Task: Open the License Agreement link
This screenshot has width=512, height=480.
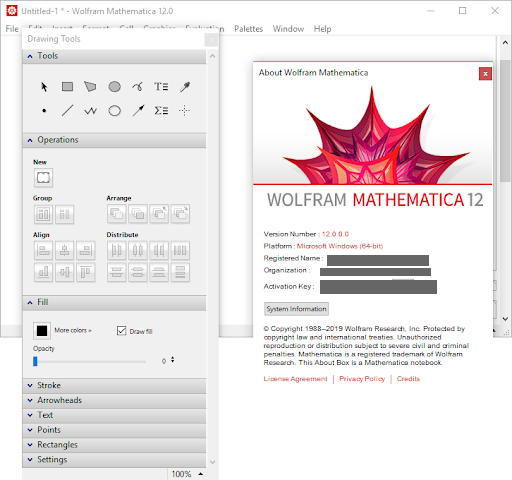Action: point(295,379)
